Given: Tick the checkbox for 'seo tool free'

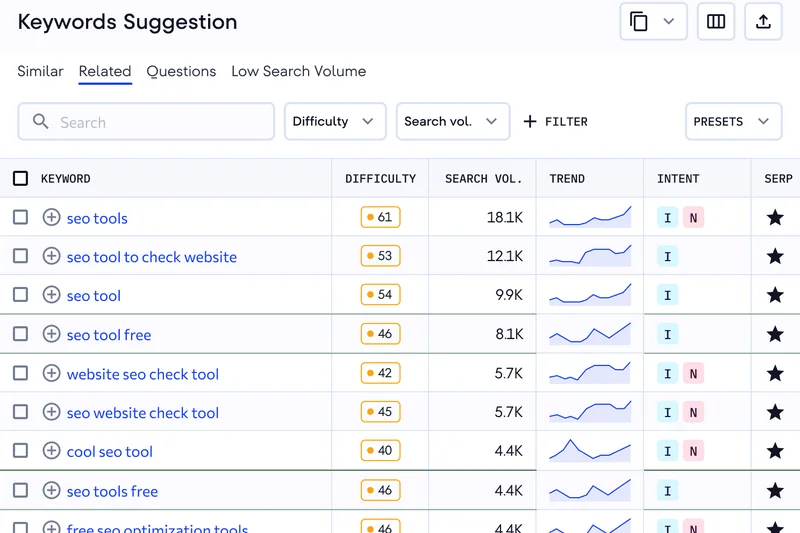Looking at the screenshot, I should click(20, 334).
